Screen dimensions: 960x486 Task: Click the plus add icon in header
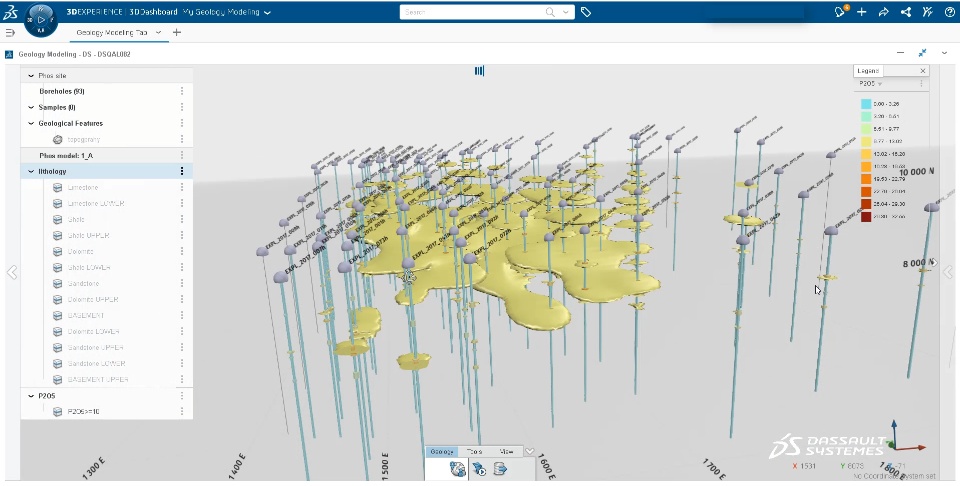click(x=861, y=12)
